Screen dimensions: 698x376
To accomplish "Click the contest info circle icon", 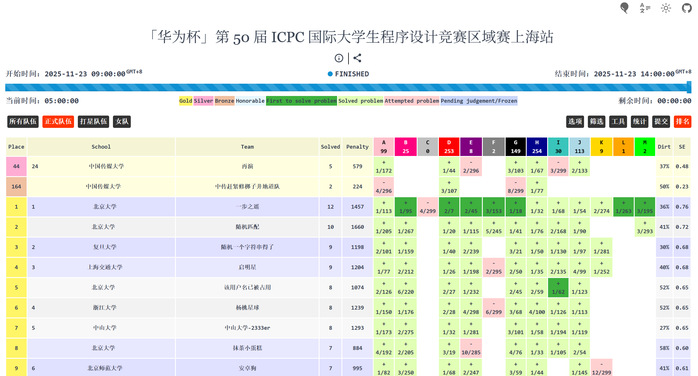I will click(x=339, y=58).
